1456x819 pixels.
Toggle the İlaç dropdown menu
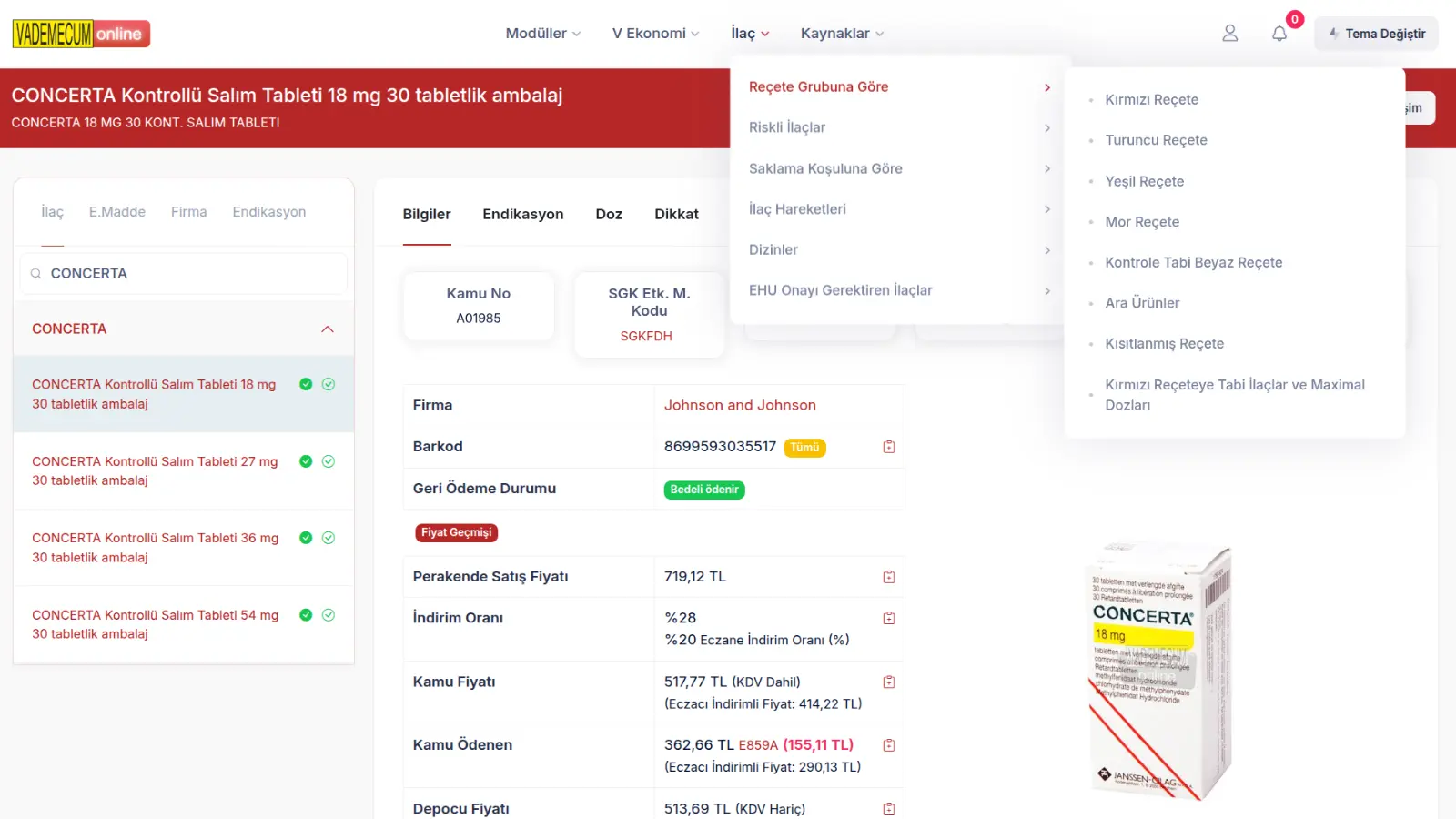point(750,34)
